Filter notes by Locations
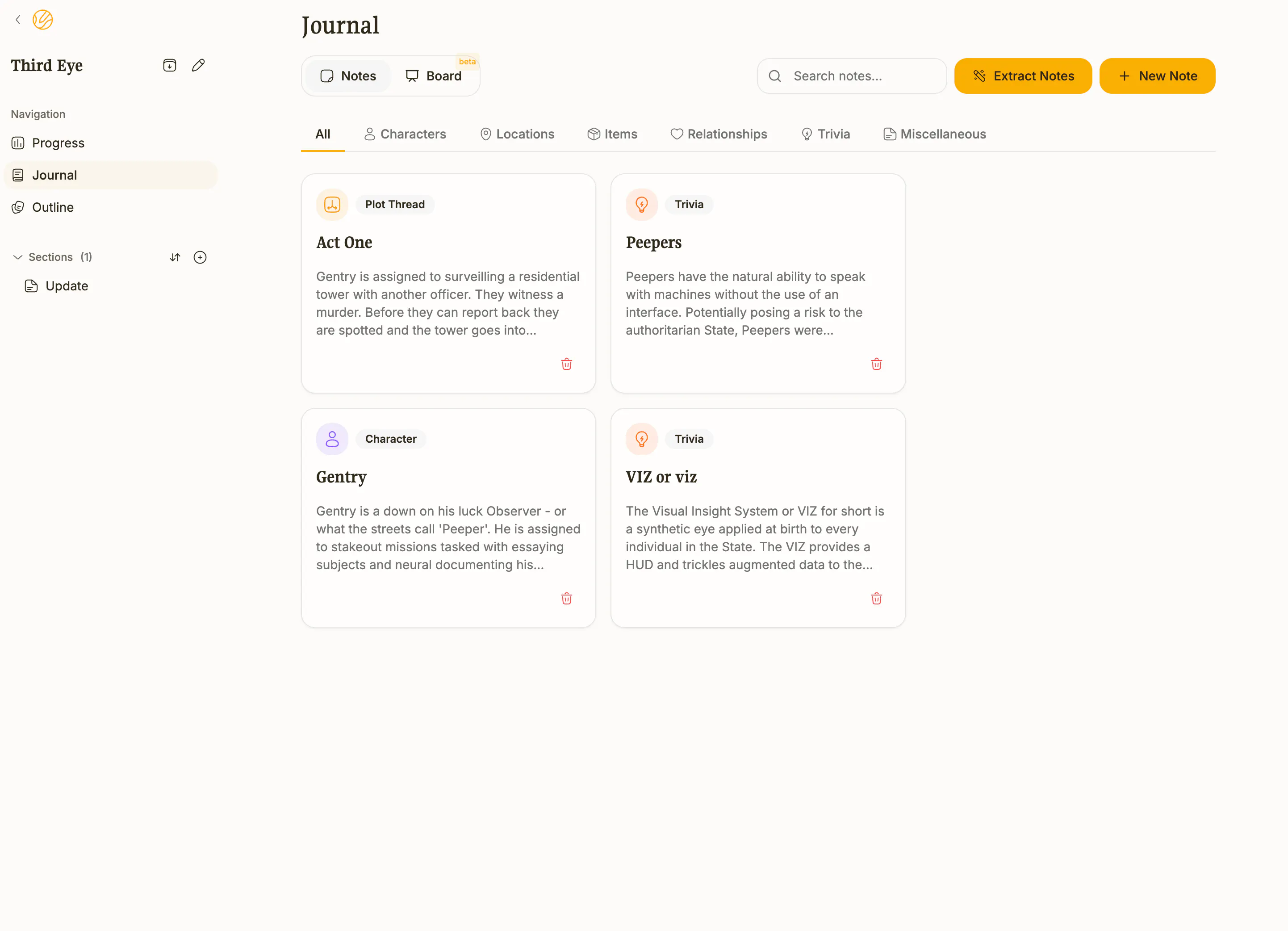This screenshot has height=931, width=1288. point(517,134)
